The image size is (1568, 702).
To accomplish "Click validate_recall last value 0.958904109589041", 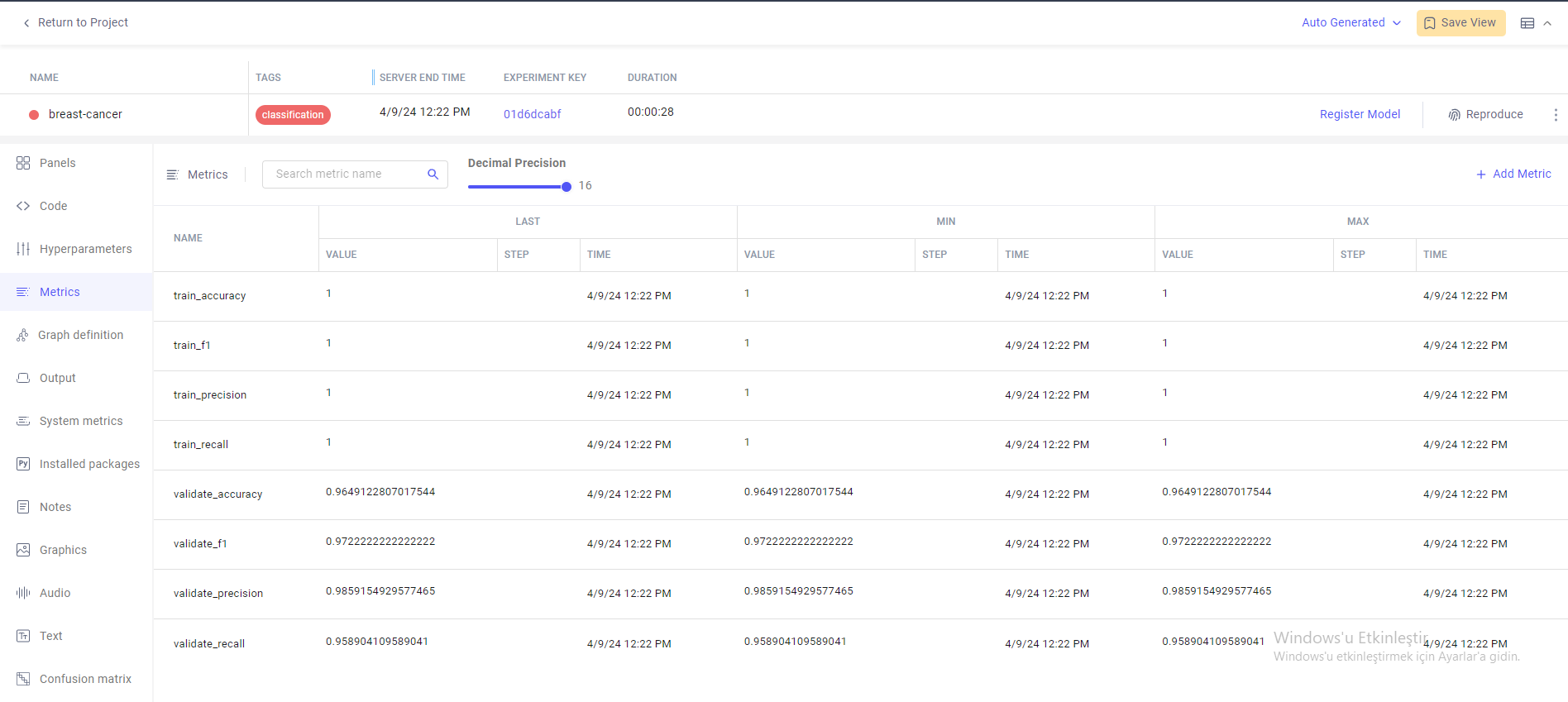I will coord(377,642).
